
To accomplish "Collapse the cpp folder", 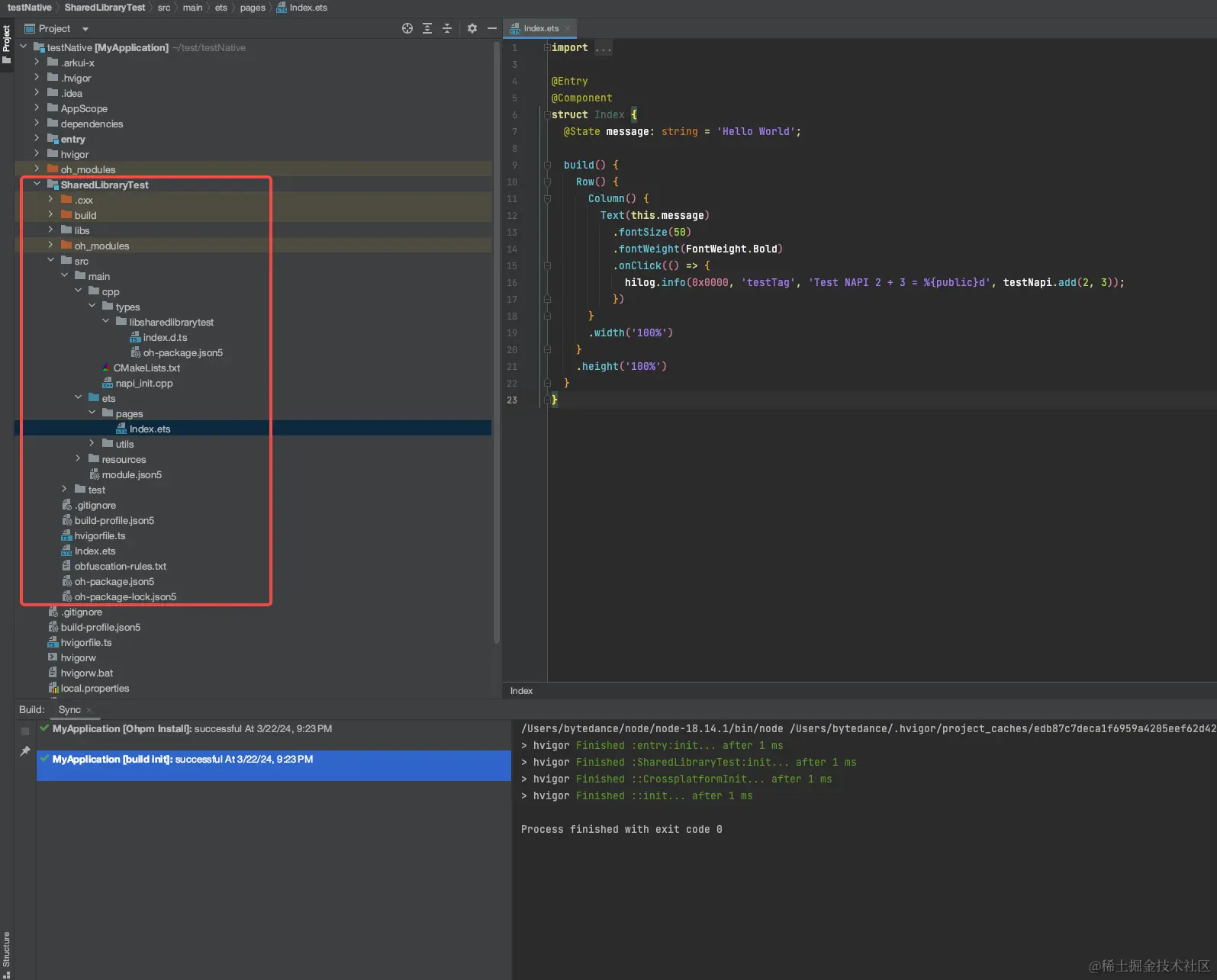I will pyautogui.click(x=78, y=291).
